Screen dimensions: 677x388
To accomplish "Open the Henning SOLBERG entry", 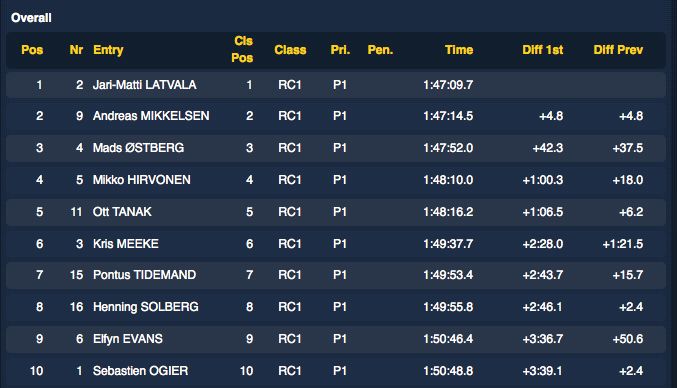I will click(x=335, y=307).
